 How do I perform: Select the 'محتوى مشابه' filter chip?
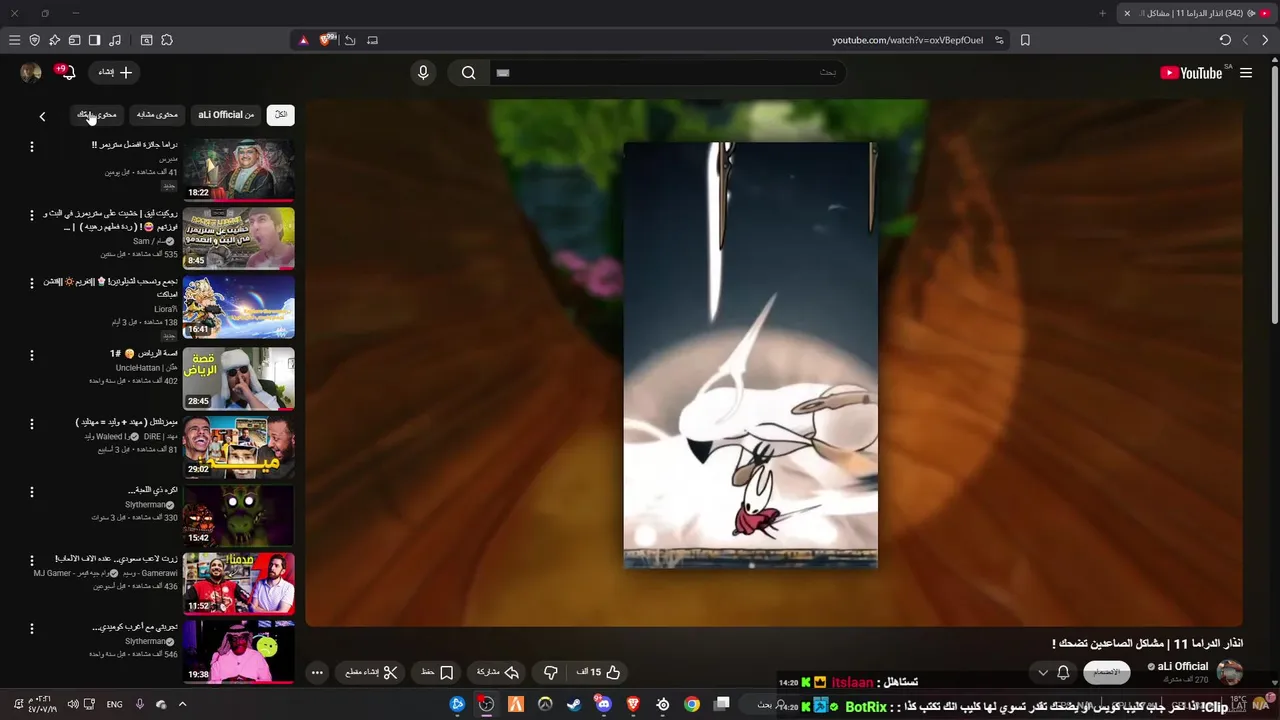tap(157, 115)
